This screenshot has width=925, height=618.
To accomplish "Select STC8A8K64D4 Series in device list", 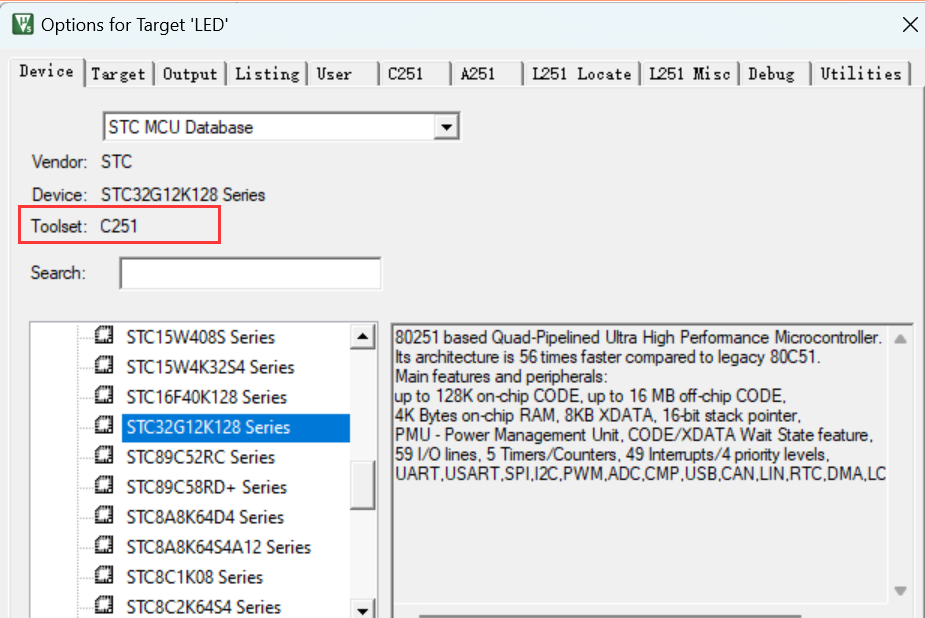I will [x=205, y=518].
